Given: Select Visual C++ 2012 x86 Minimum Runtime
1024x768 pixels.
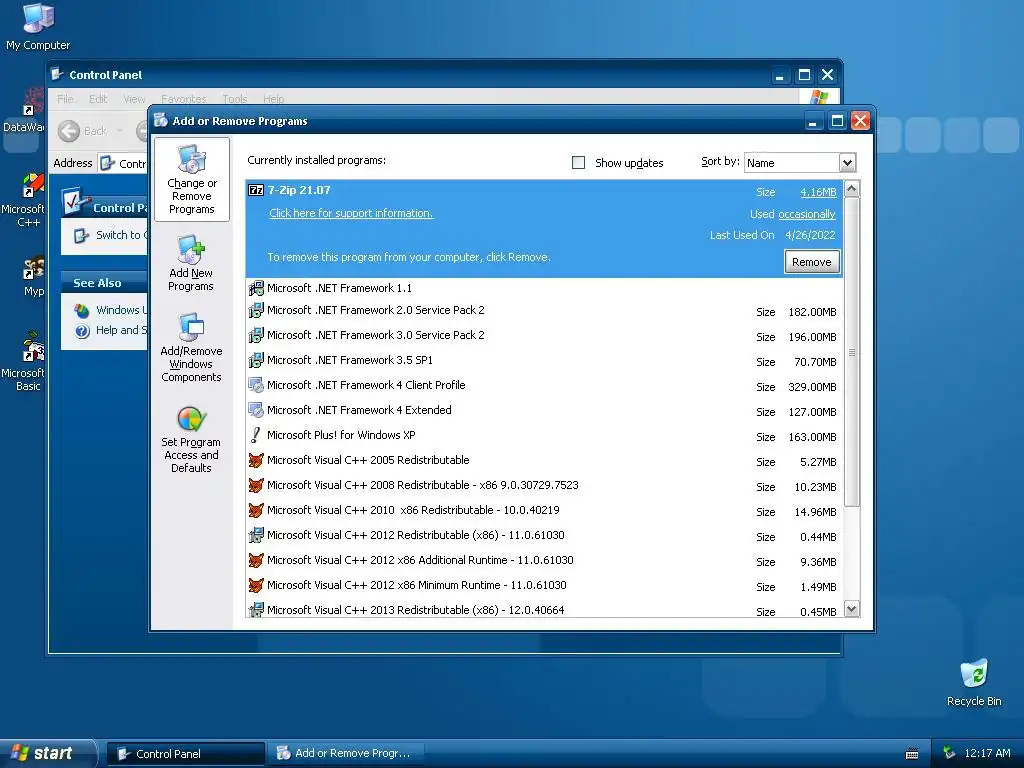Looking at the screenshot, I should tap(544, 586).
